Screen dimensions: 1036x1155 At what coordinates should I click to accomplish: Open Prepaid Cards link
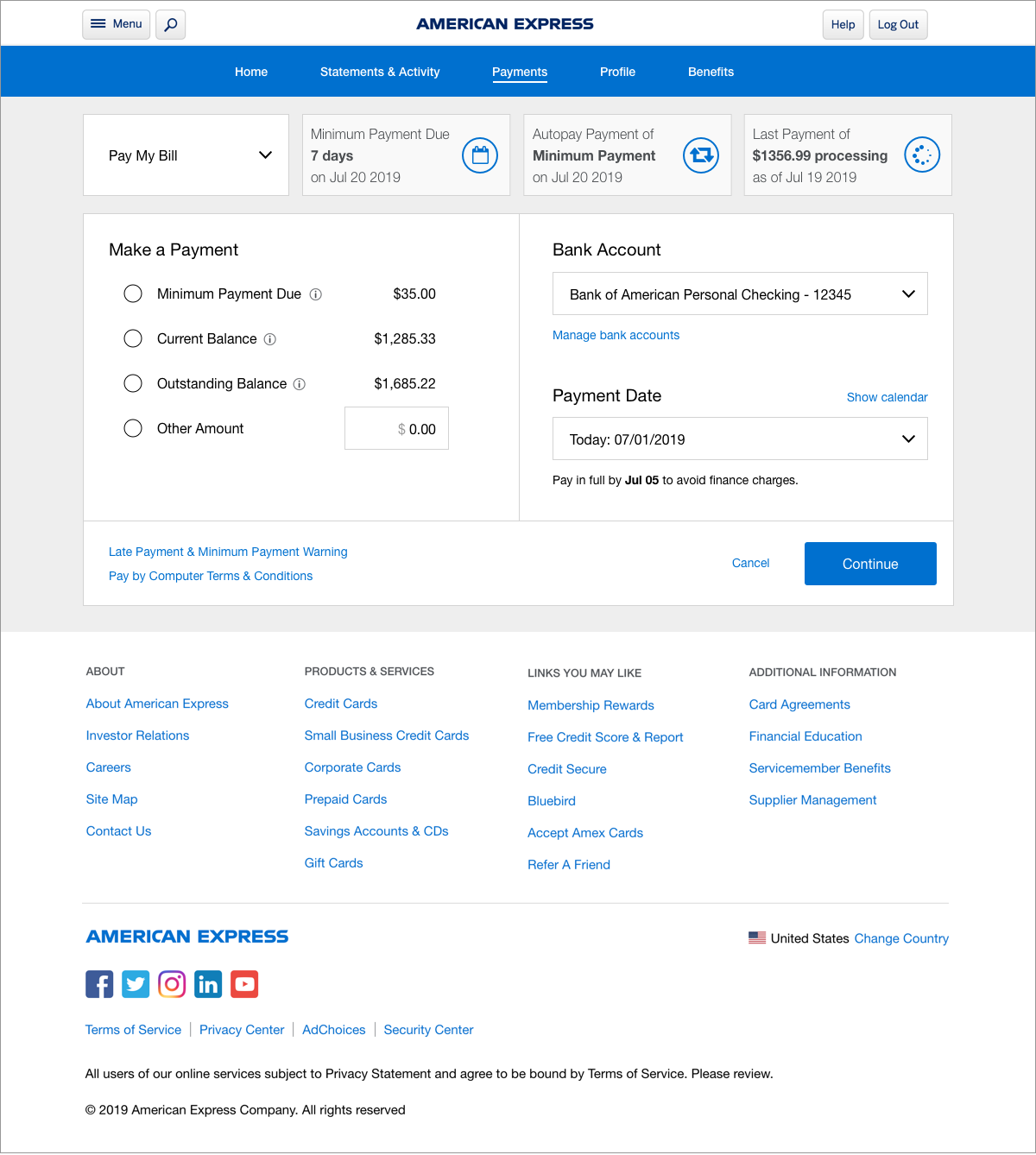pyautogui.click(x=345, y=799)
